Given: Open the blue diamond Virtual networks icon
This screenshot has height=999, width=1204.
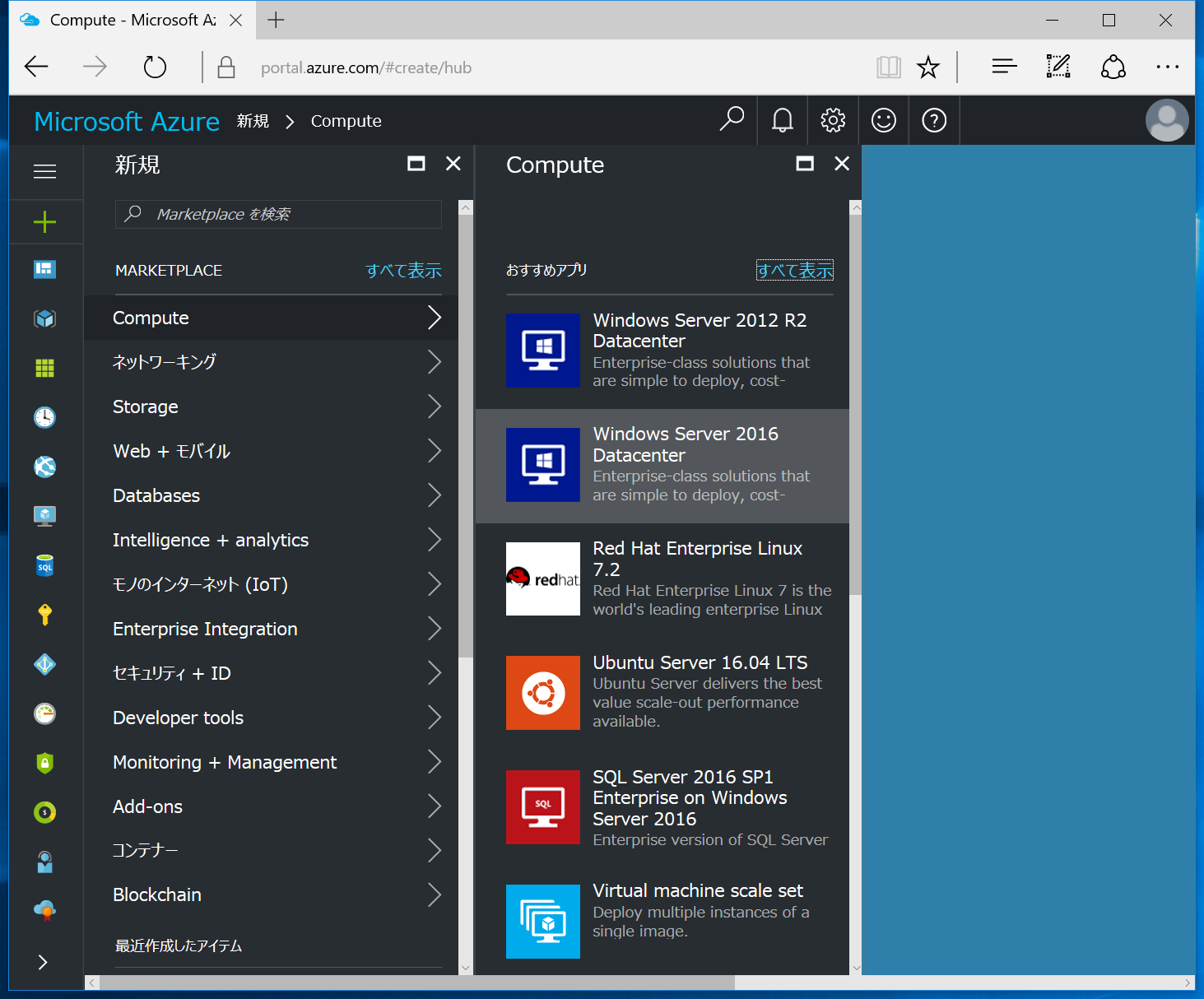Looking at the screenshot, I should 44,664.
